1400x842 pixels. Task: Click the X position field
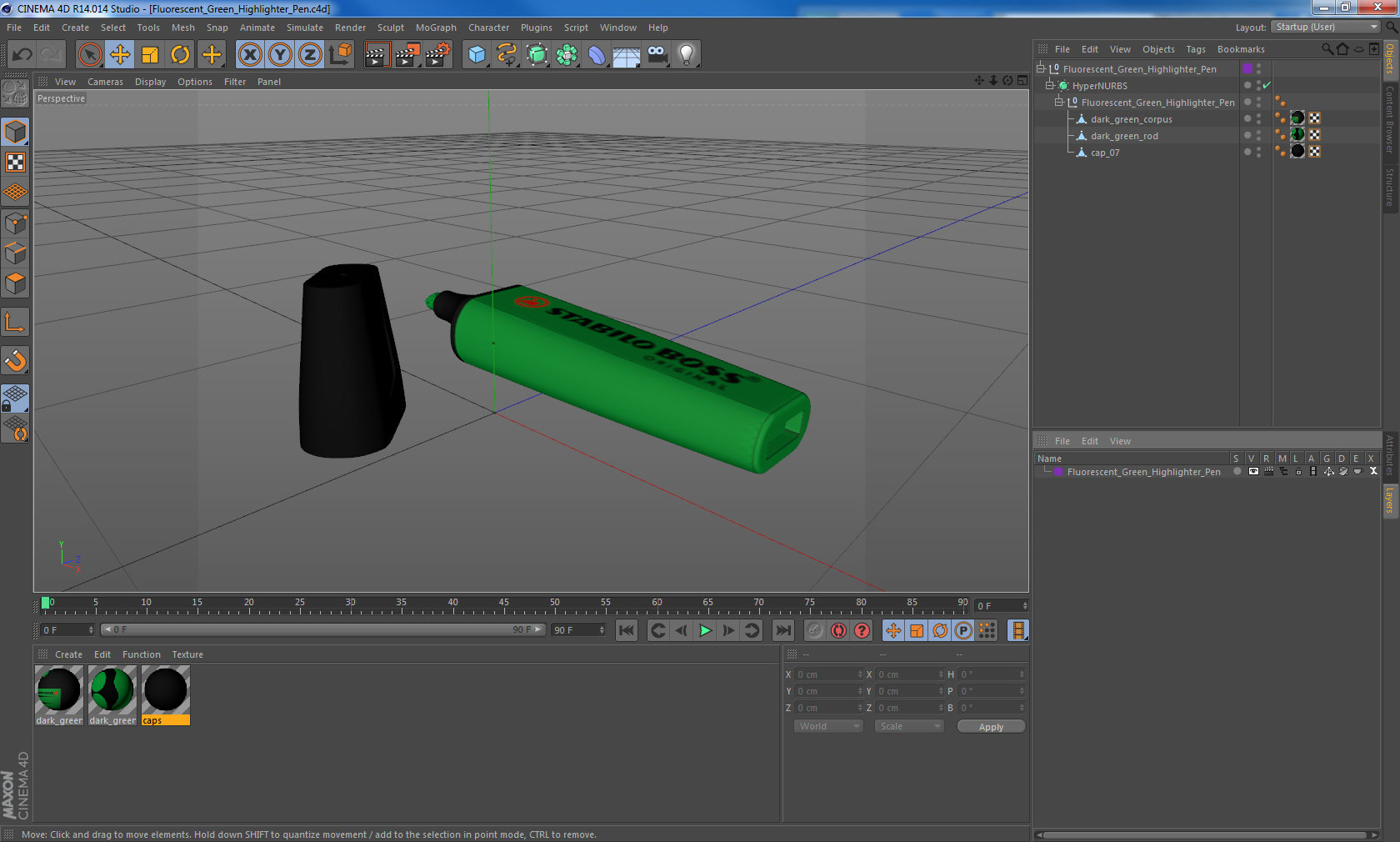click(x=828, y=674)
